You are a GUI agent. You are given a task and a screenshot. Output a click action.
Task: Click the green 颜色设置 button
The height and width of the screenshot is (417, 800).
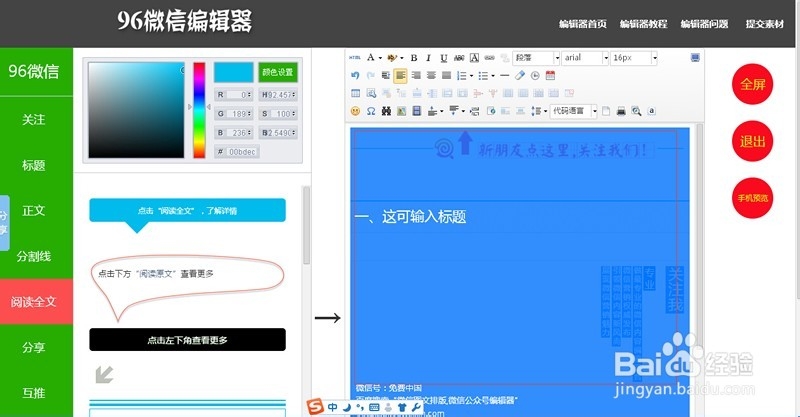click(278, 72)
